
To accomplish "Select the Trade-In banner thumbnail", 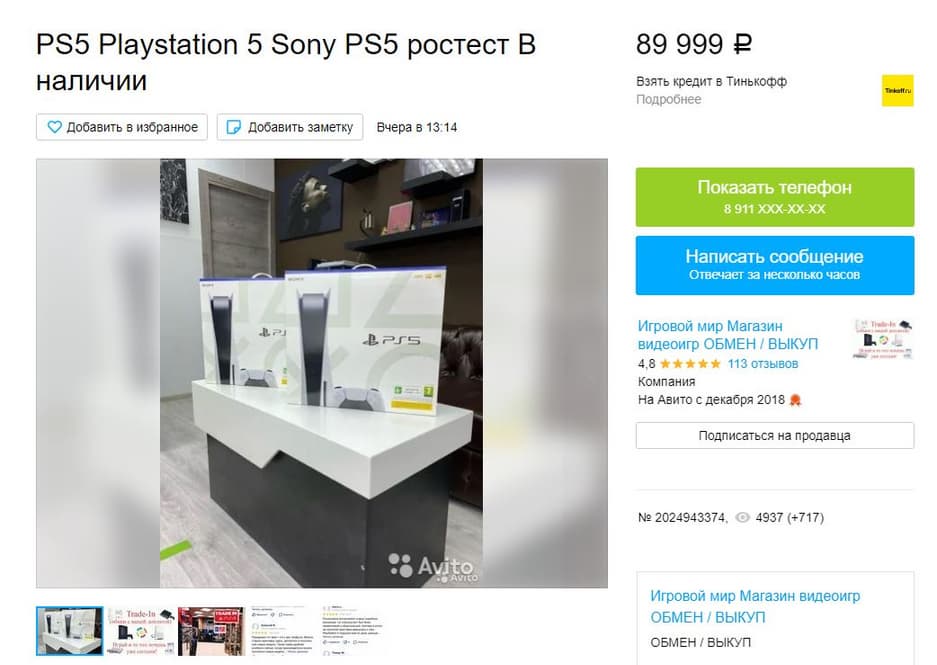I will (141, 631).
